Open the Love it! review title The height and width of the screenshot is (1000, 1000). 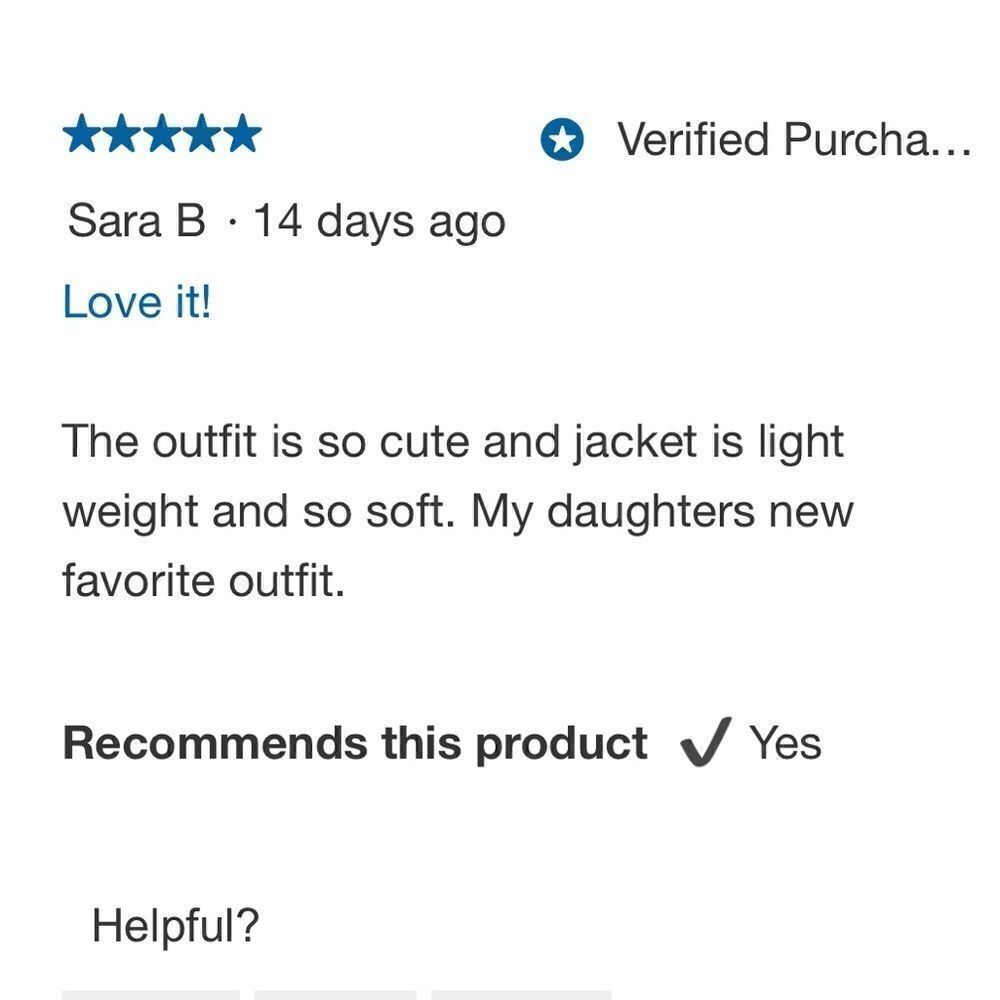tap(136, 302)
